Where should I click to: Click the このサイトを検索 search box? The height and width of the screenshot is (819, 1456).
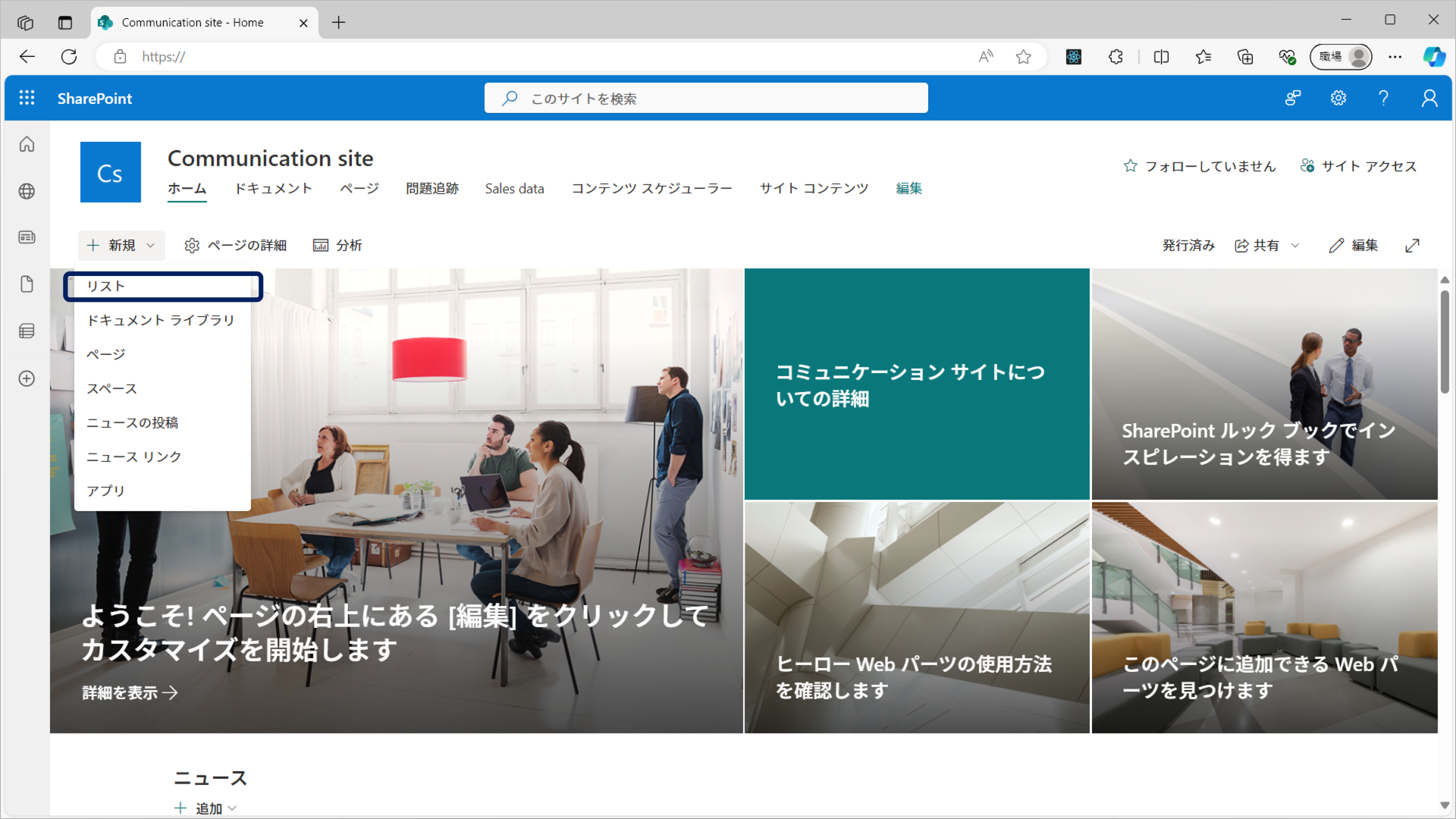[x=706, y=98]
